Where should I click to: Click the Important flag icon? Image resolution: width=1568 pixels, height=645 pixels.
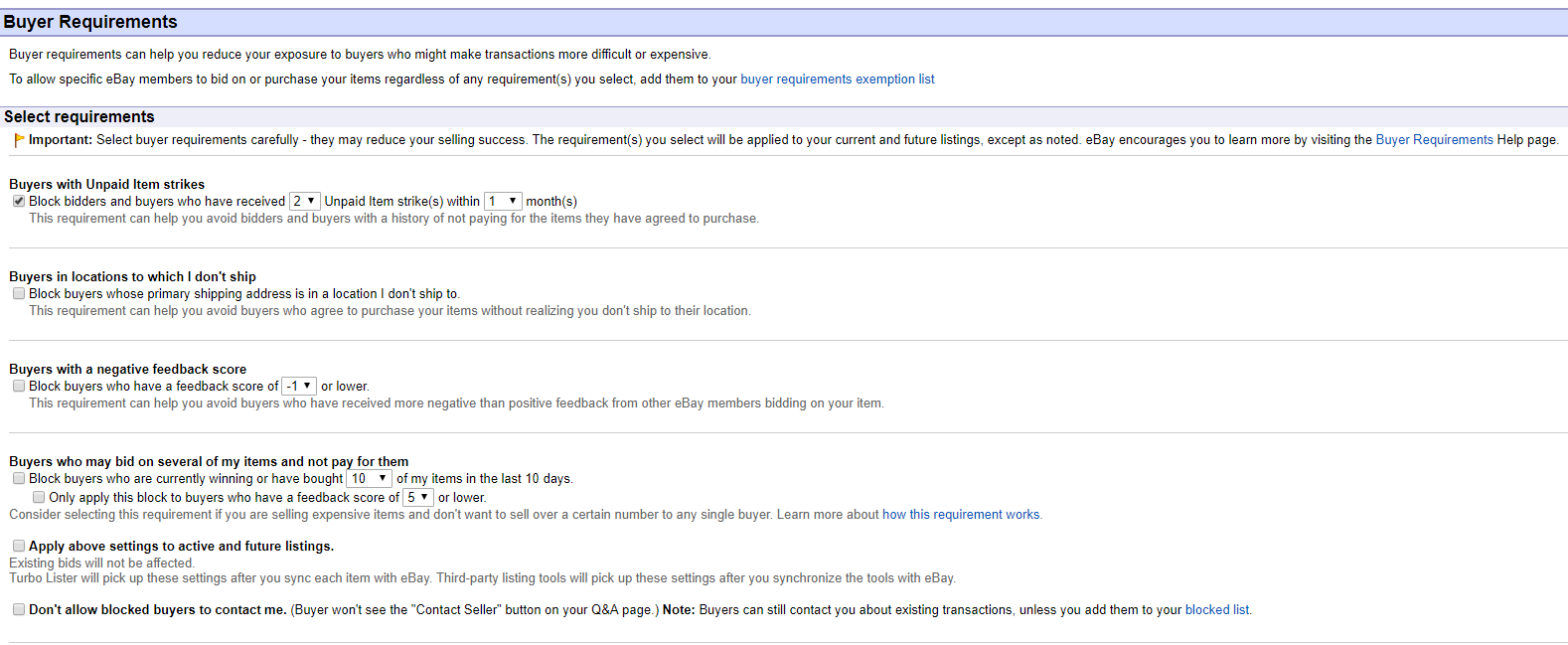click(19, 140)
